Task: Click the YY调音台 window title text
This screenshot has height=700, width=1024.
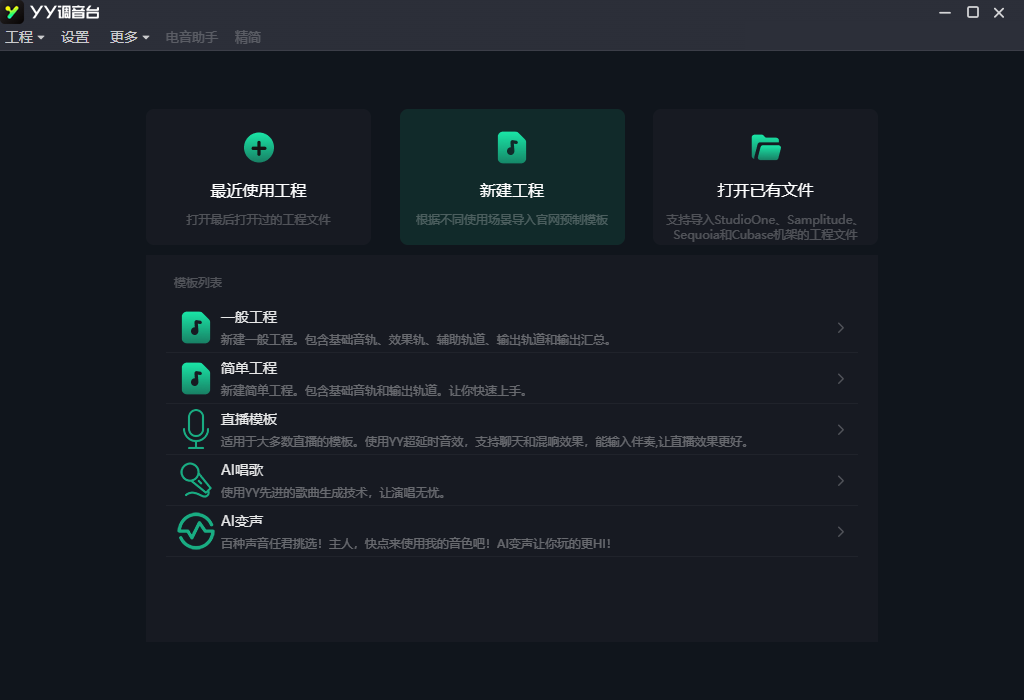Action: pyautogui.click(x=65, y=12)
